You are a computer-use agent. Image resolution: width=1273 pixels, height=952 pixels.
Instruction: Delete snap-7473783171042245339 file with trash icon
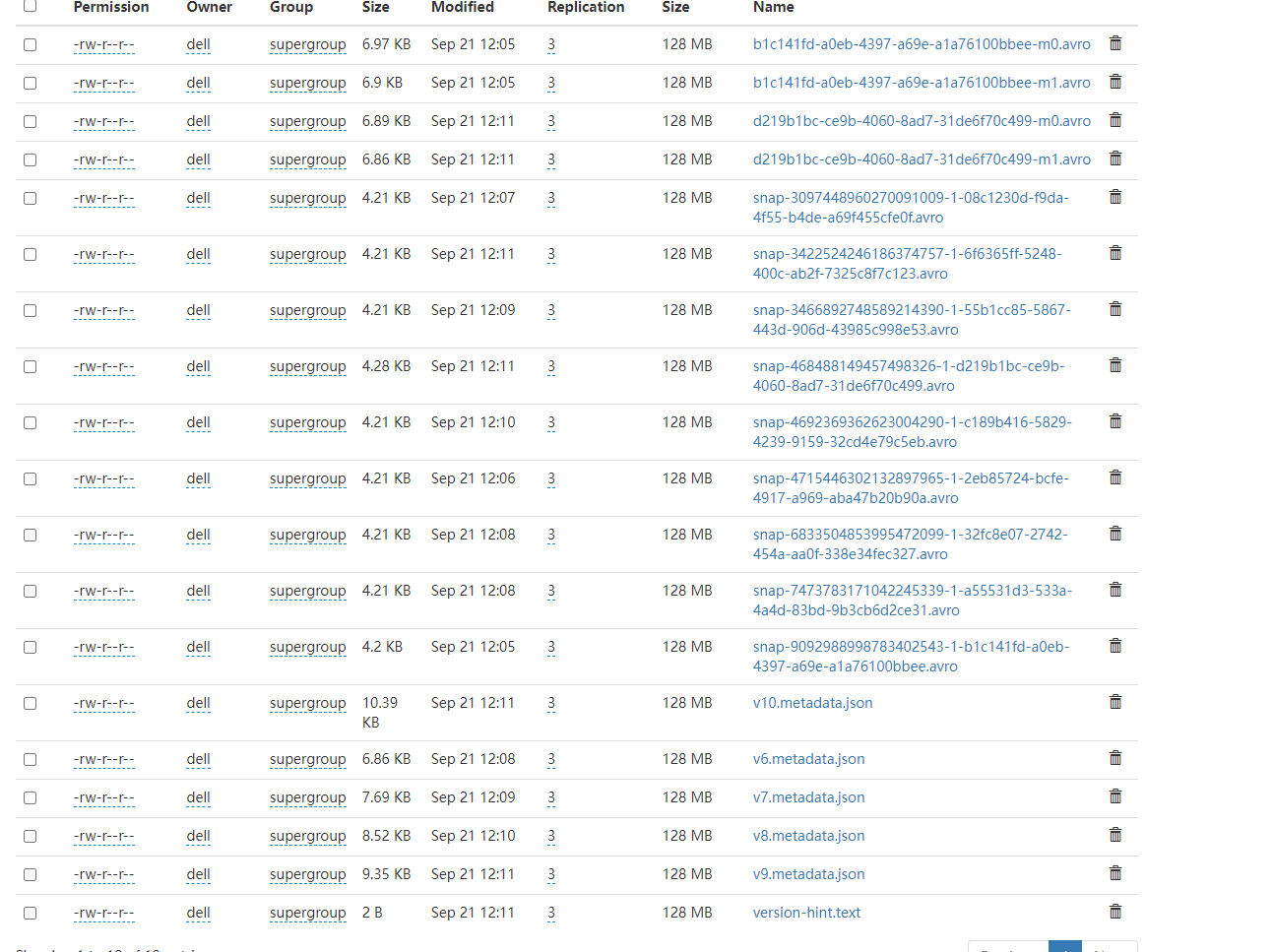point(1115,590)
